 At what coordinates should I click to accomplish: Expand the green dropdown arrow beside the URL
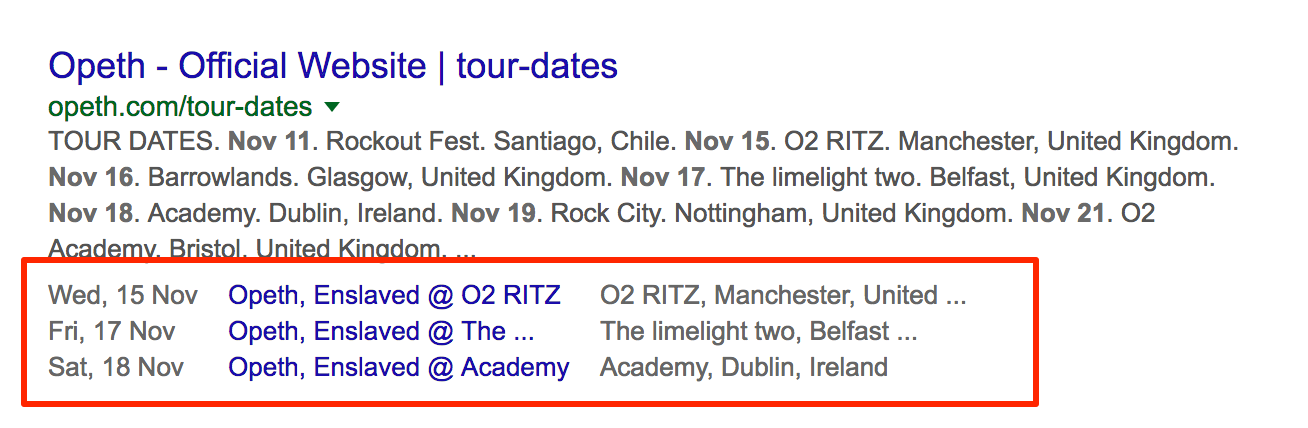coord(333,106)
